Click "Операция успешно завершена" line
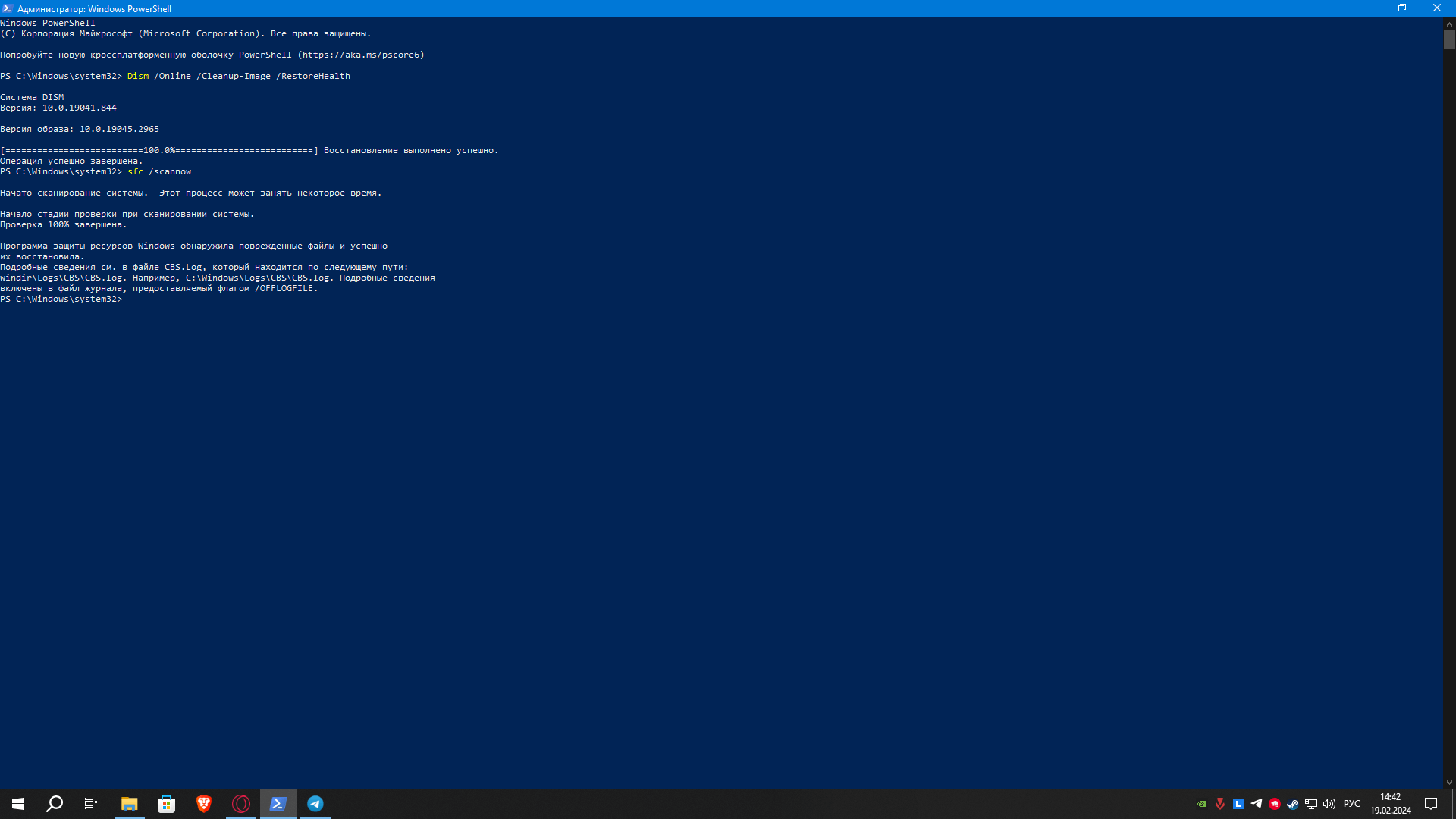 71,161
